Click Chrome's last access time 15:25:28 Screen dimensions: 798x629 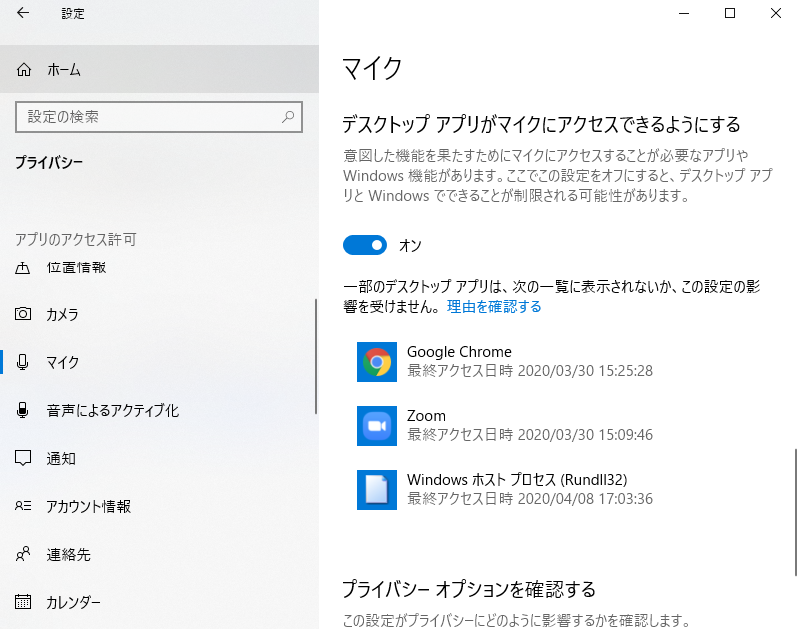point(530,370)
